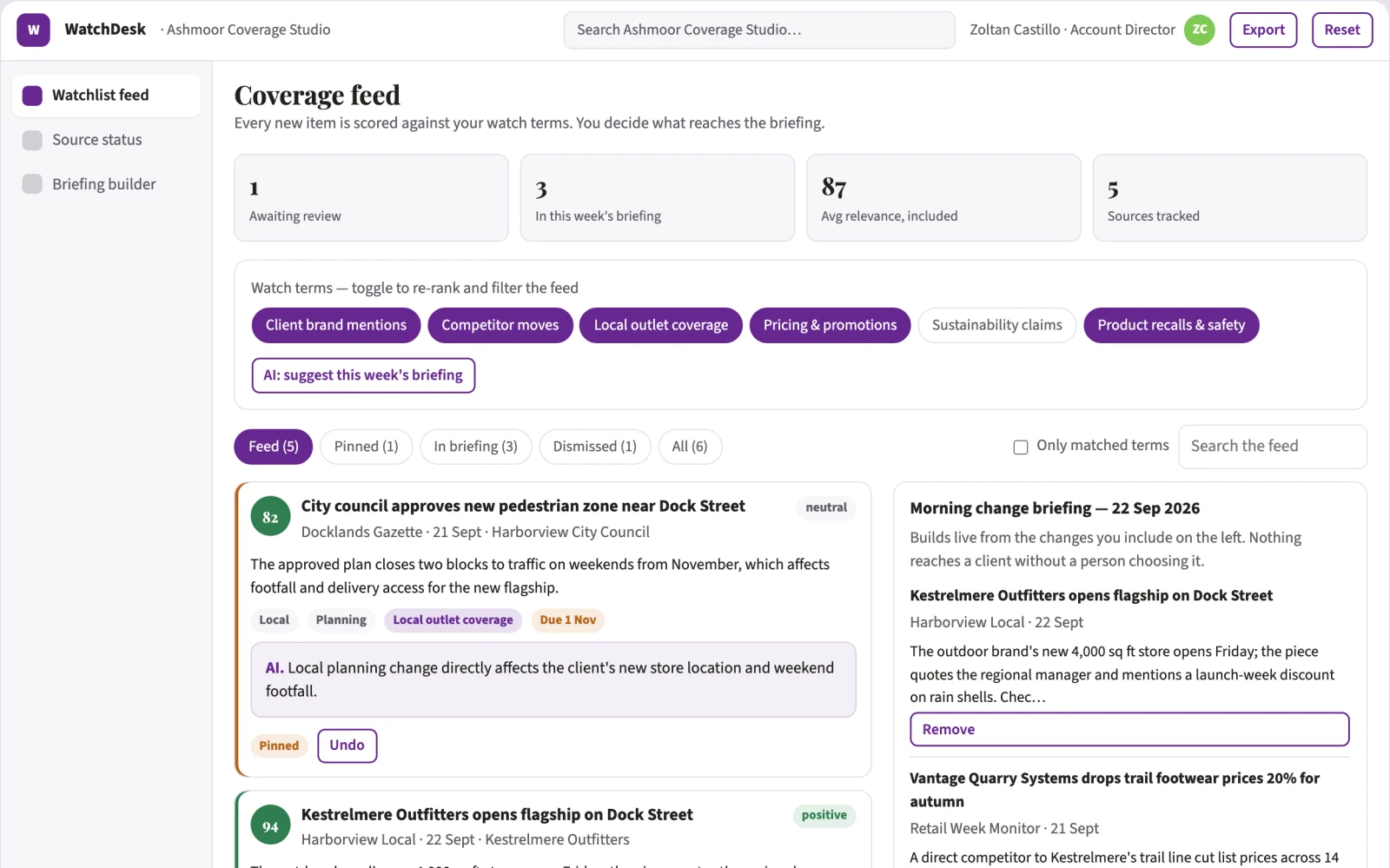Click the Reset button
The height and width of the screenshot is (868, 1390).
(x=1342, y=30)
